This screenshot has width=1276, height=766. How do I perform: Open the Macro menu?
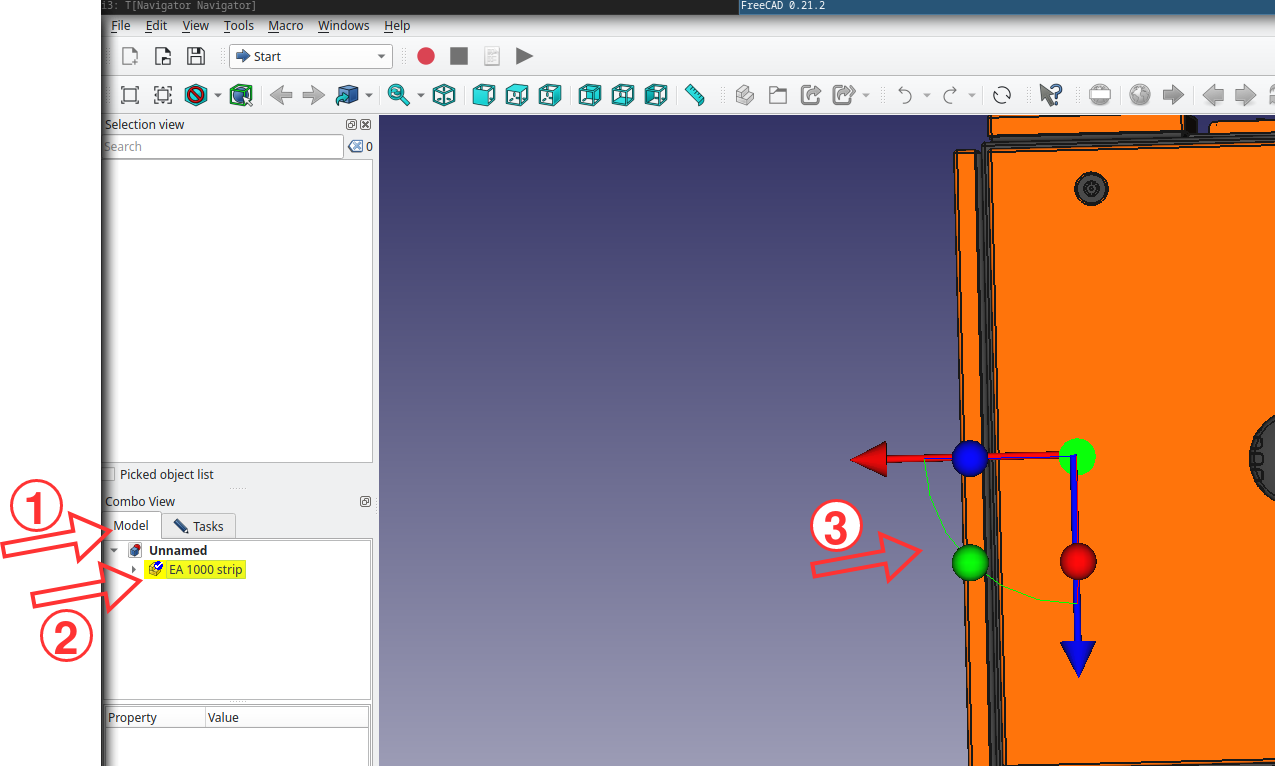click(285, 26)
